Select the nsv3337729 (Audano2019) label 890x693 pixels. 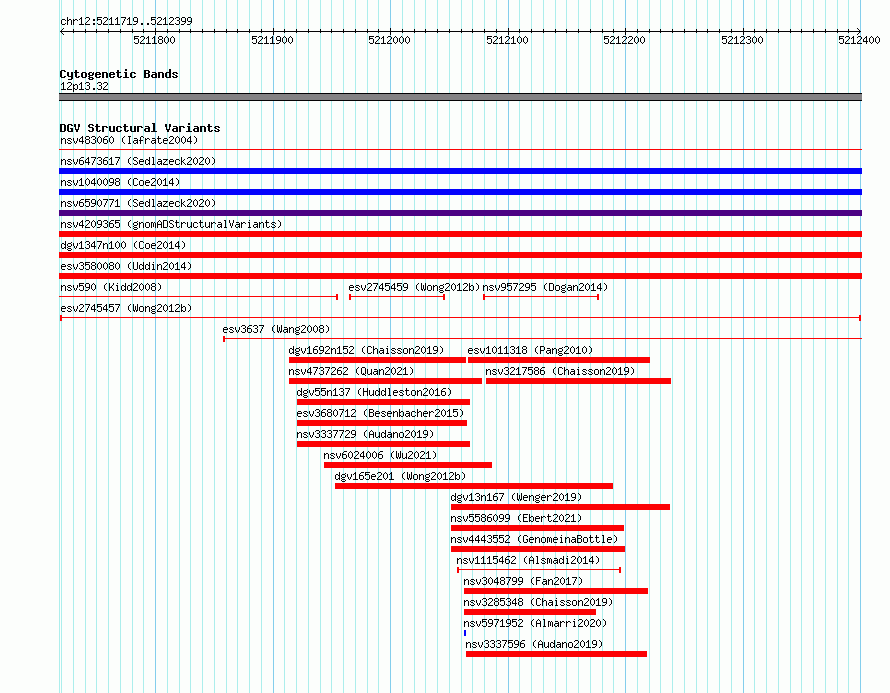(365, 434)
